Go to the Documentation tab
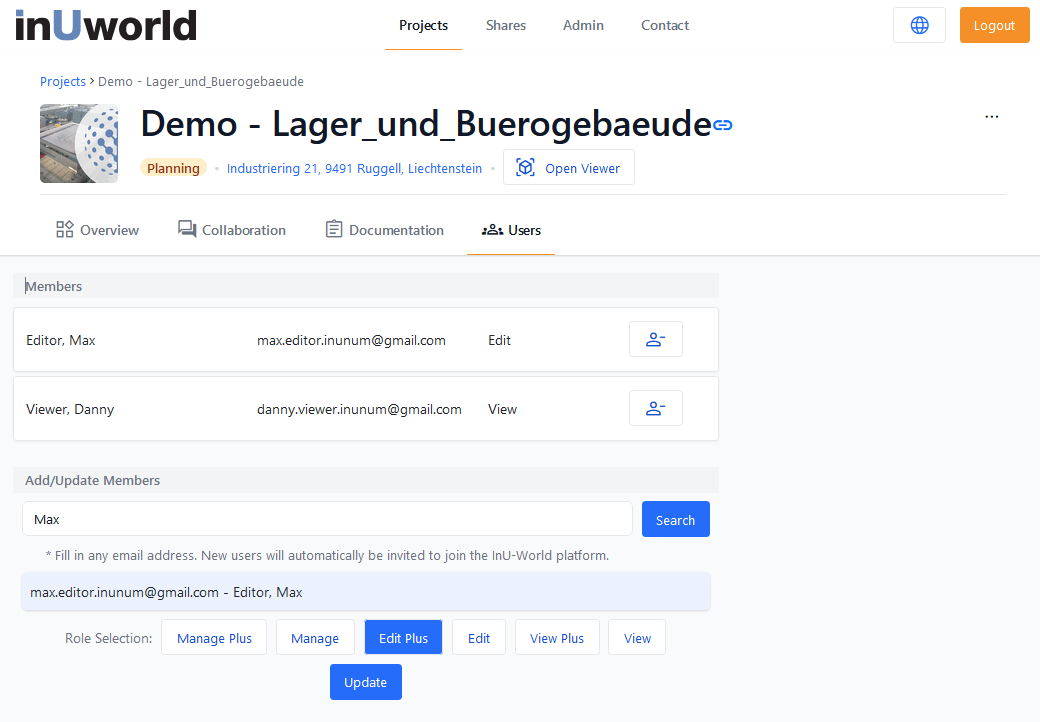Screen dimensions: 1040x722 coord(385,230)
